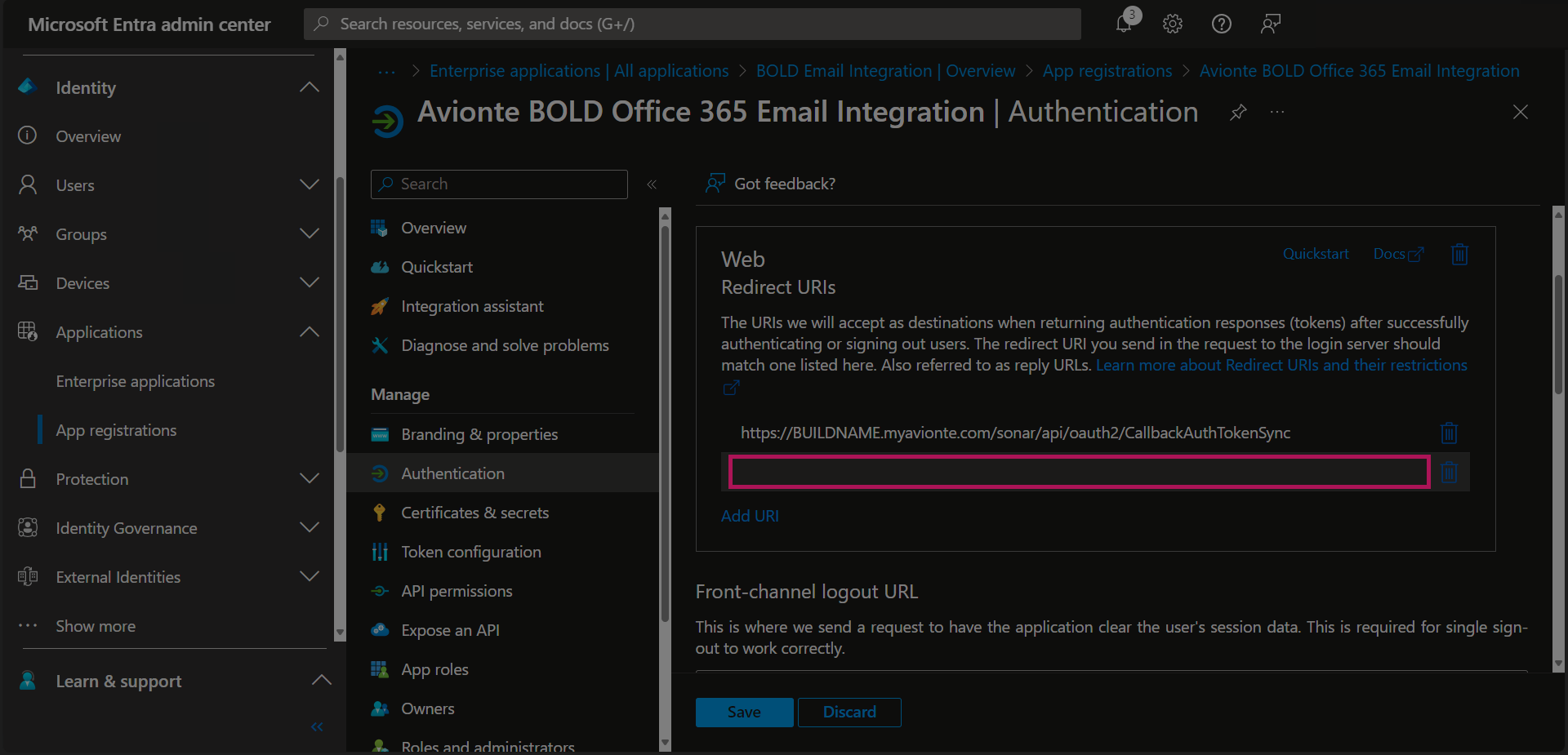Image resolution: width=1568 pixels, height=755 pixels.
Task: Collapse the resource menu with double chevron
Action: click(x=652, y=184)
